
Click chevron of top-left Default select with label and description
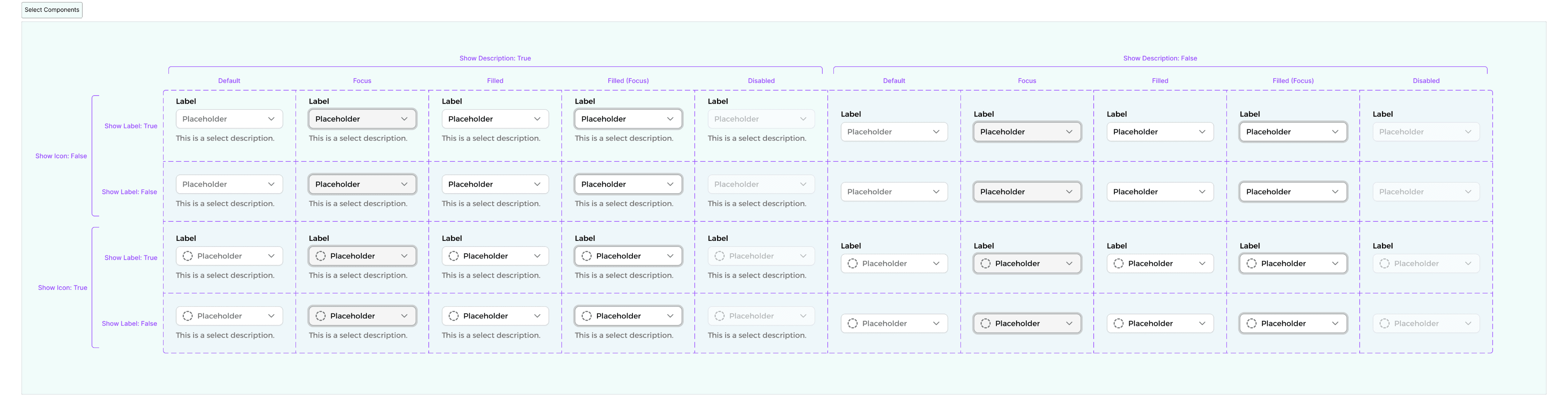[271, 119]
